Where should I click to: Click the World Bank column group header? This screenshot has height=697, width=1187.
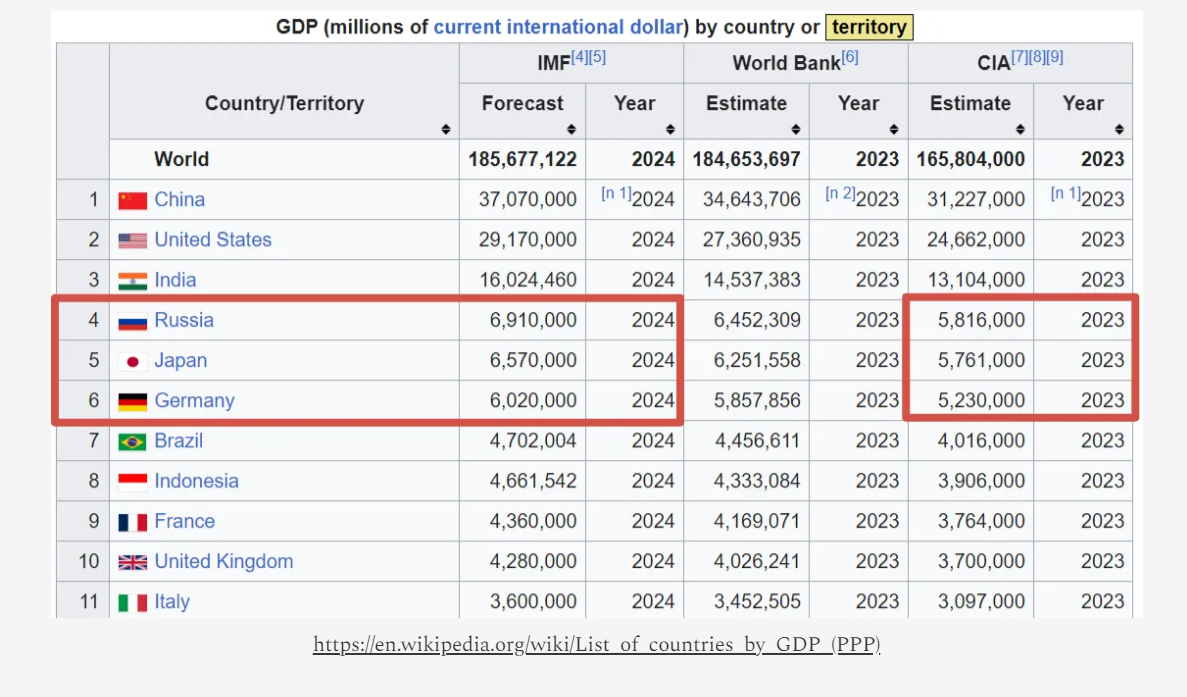(796, 62)
